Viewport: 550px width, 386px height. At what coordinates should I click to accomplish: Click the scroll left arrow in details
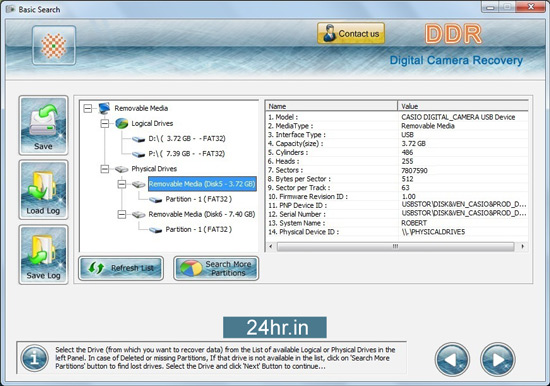[270, 246]
